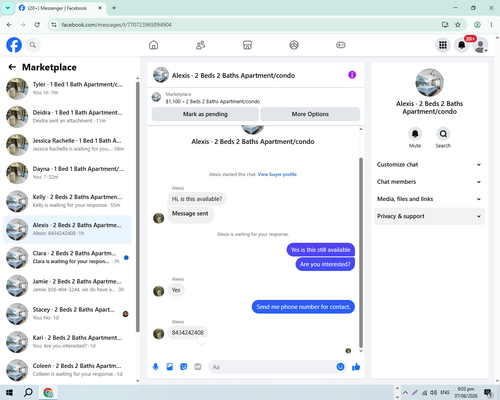Screen dimensions: 500x400
Task: Show hidden system tray icons chevron
Action: click(x=405, y=392)
